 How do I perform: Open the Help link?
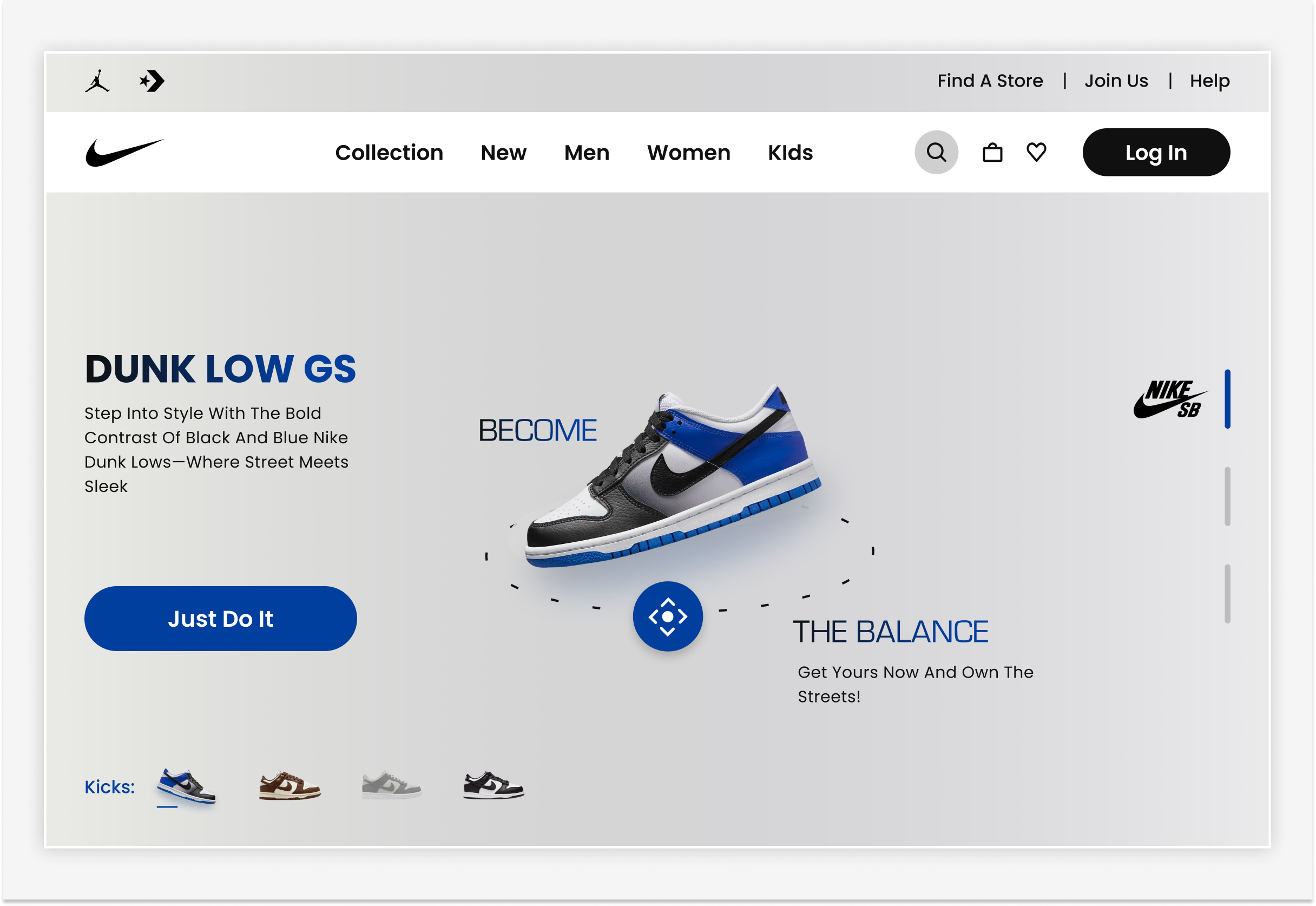[1209, 81]
